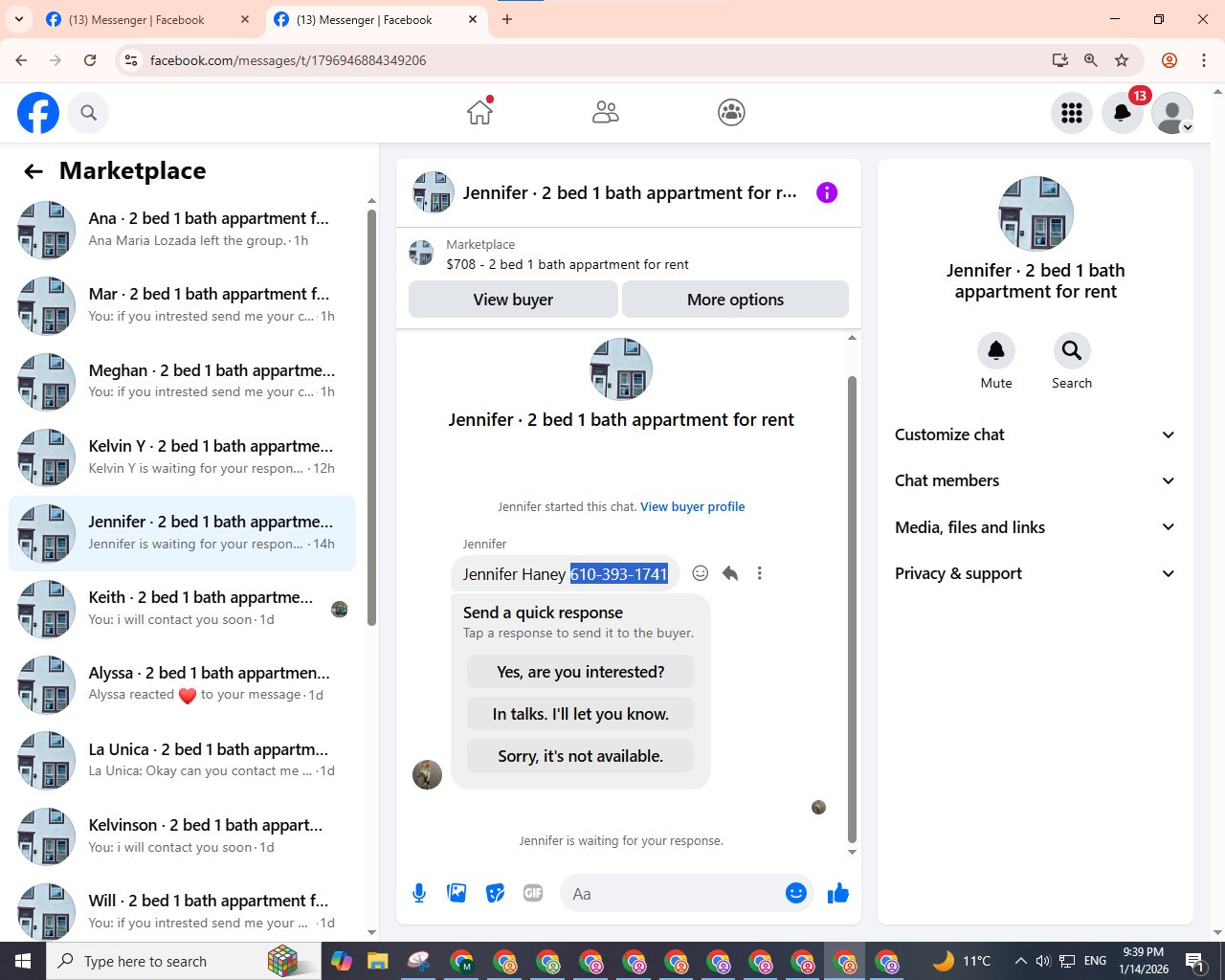Expand Media, files and links section
1225x980 pixels.
pos(1035,527)
